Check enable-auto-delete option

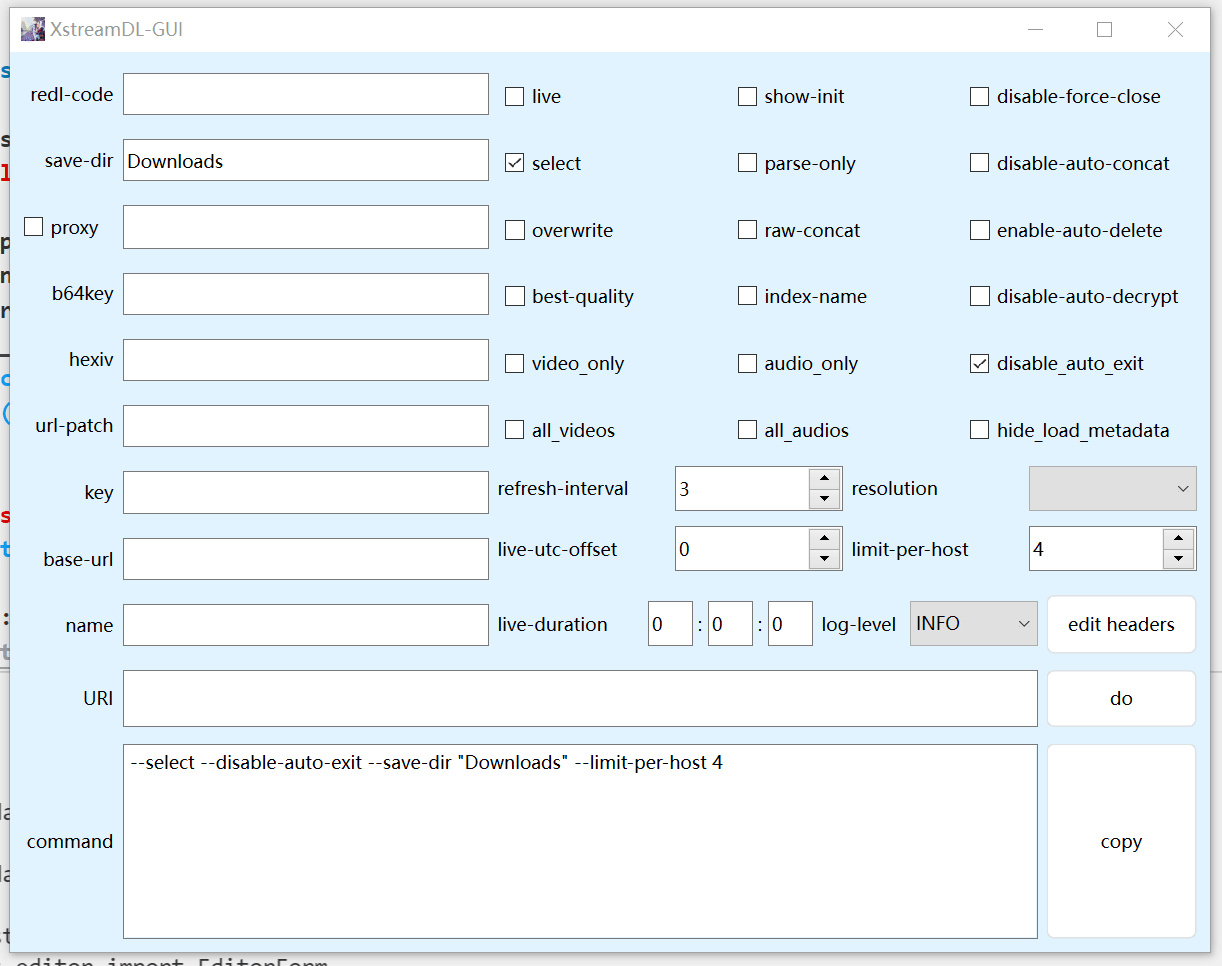pos(979,230)
